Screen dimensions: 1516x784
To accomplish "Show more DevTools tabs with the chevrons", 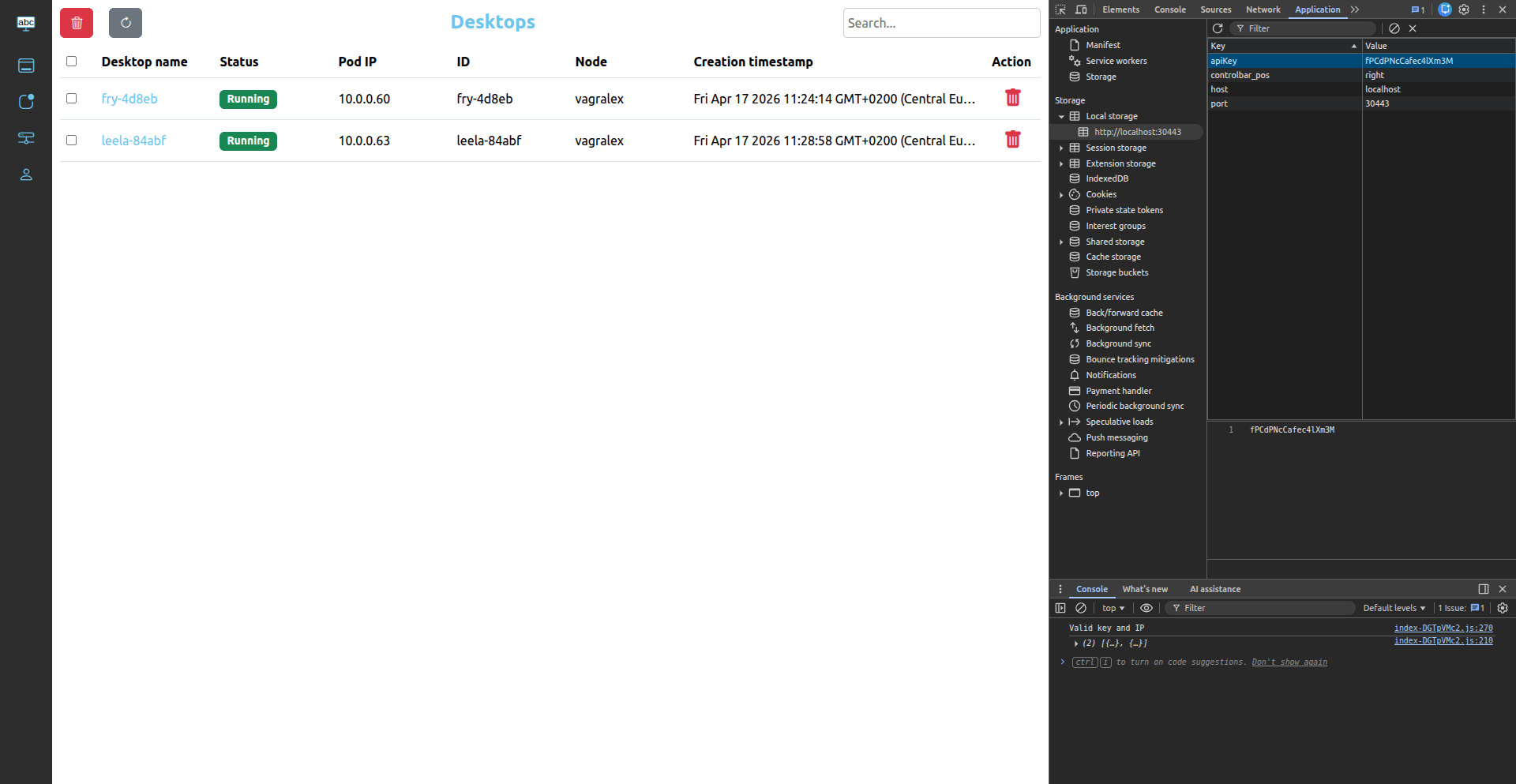I will coord(1355,9).
